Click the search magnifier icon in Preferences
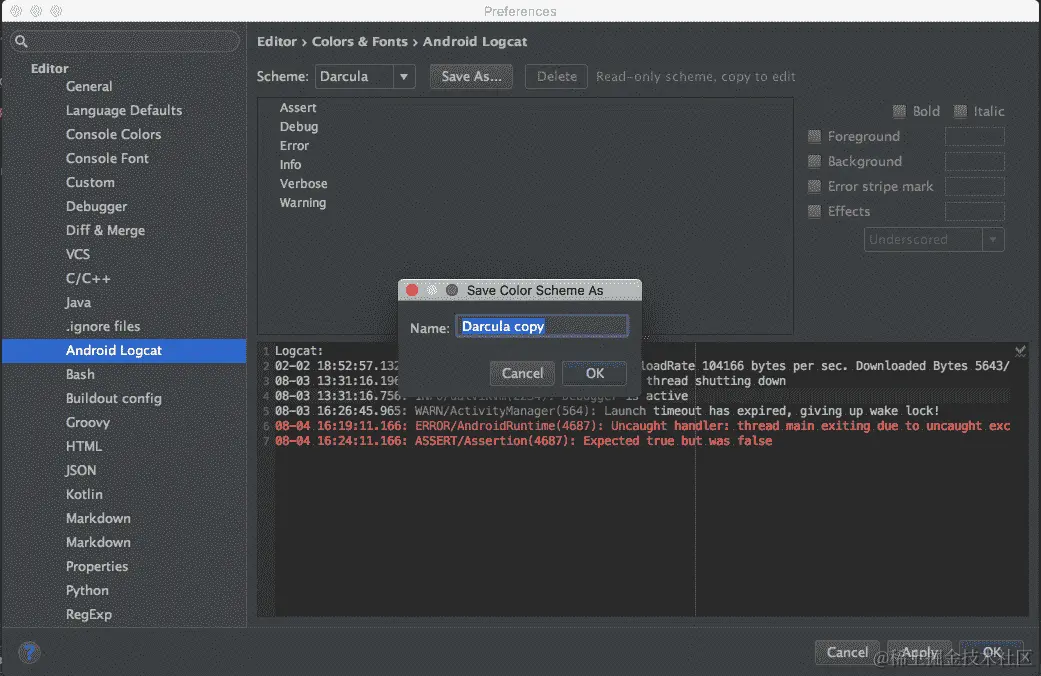The height and width of the screenshot is (676, 1041). coord(21,41)
